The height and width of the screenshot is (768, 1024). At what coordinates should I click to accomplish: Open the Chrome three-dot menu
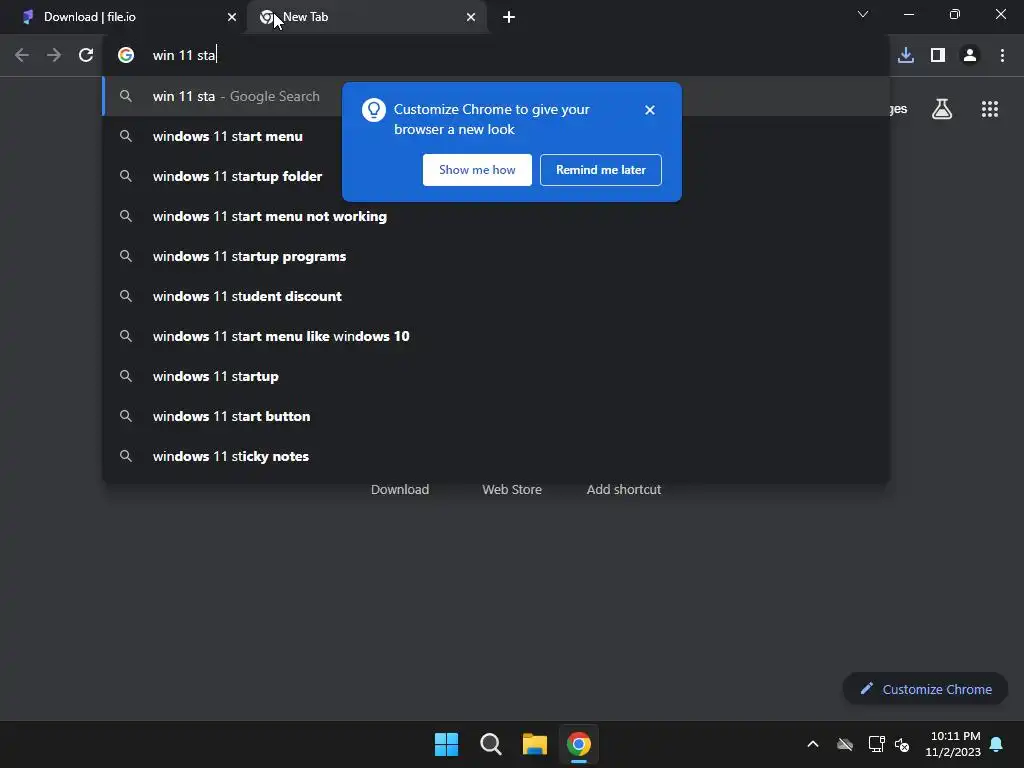[x=1002, y=56]
